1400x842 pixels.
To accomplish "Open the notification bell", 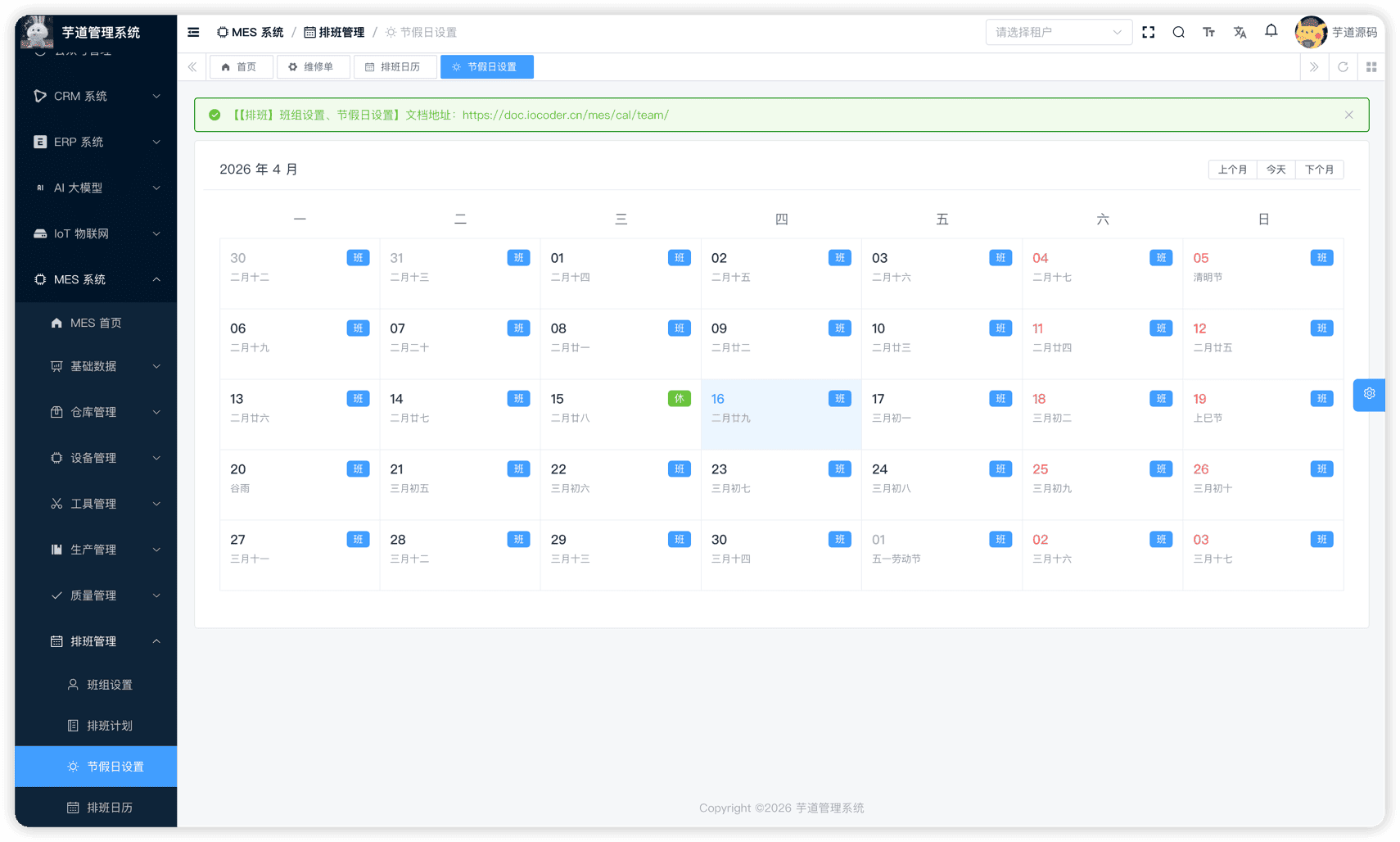I will pos(1271,31).
